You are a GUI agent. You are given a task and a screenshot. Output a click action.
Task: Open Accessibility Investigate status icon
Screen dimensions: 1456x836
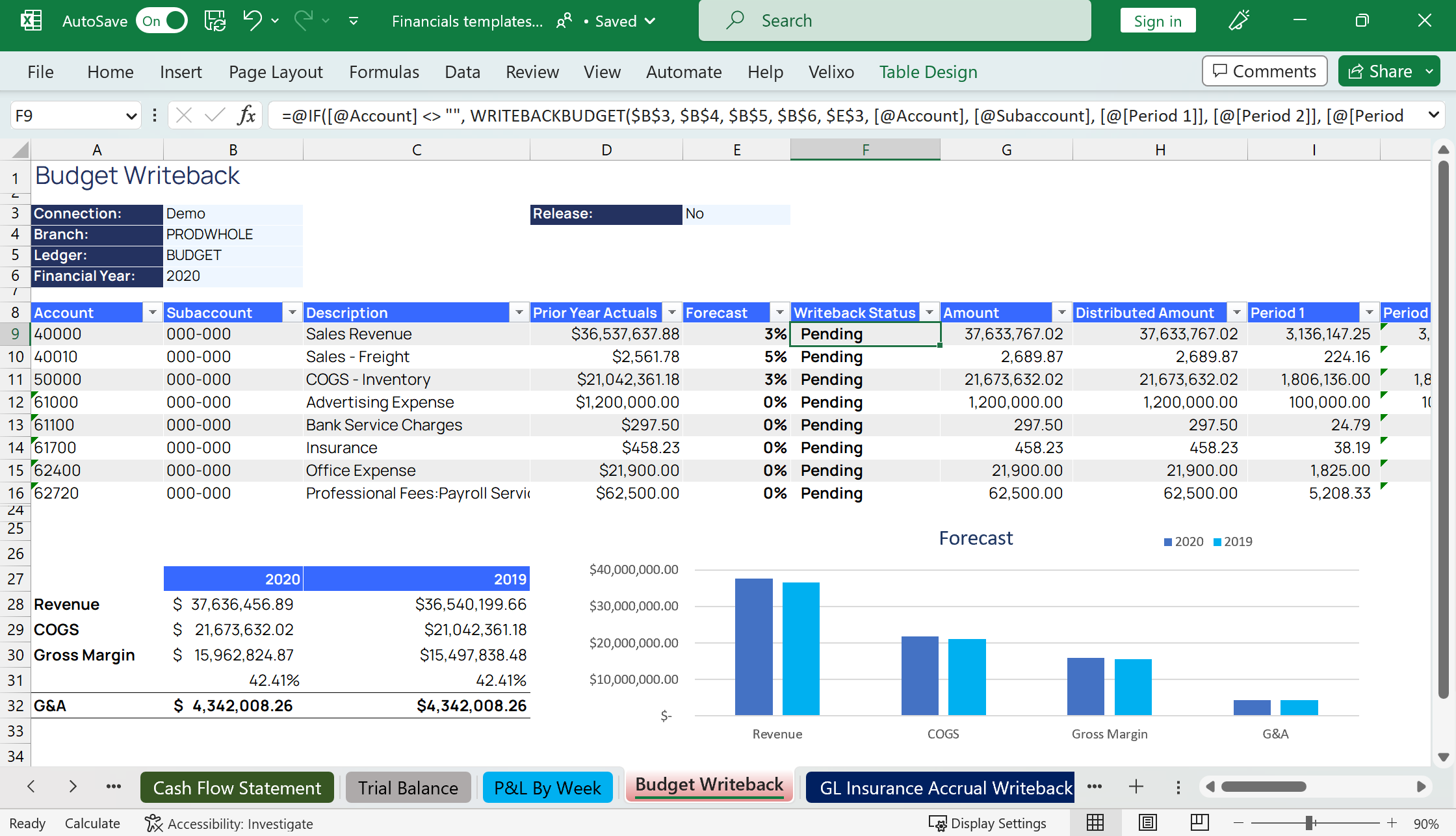click(229, 824)
